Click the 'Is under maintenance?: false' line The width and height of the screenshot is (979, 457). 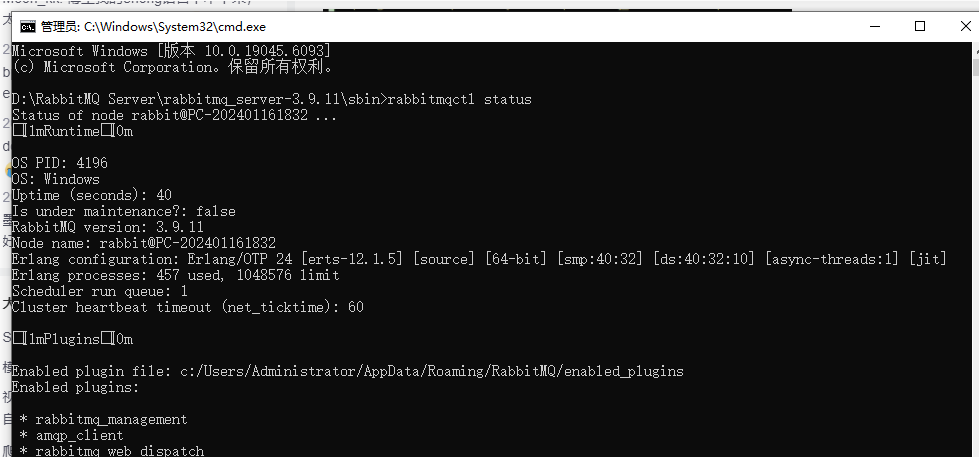point(123,211)
